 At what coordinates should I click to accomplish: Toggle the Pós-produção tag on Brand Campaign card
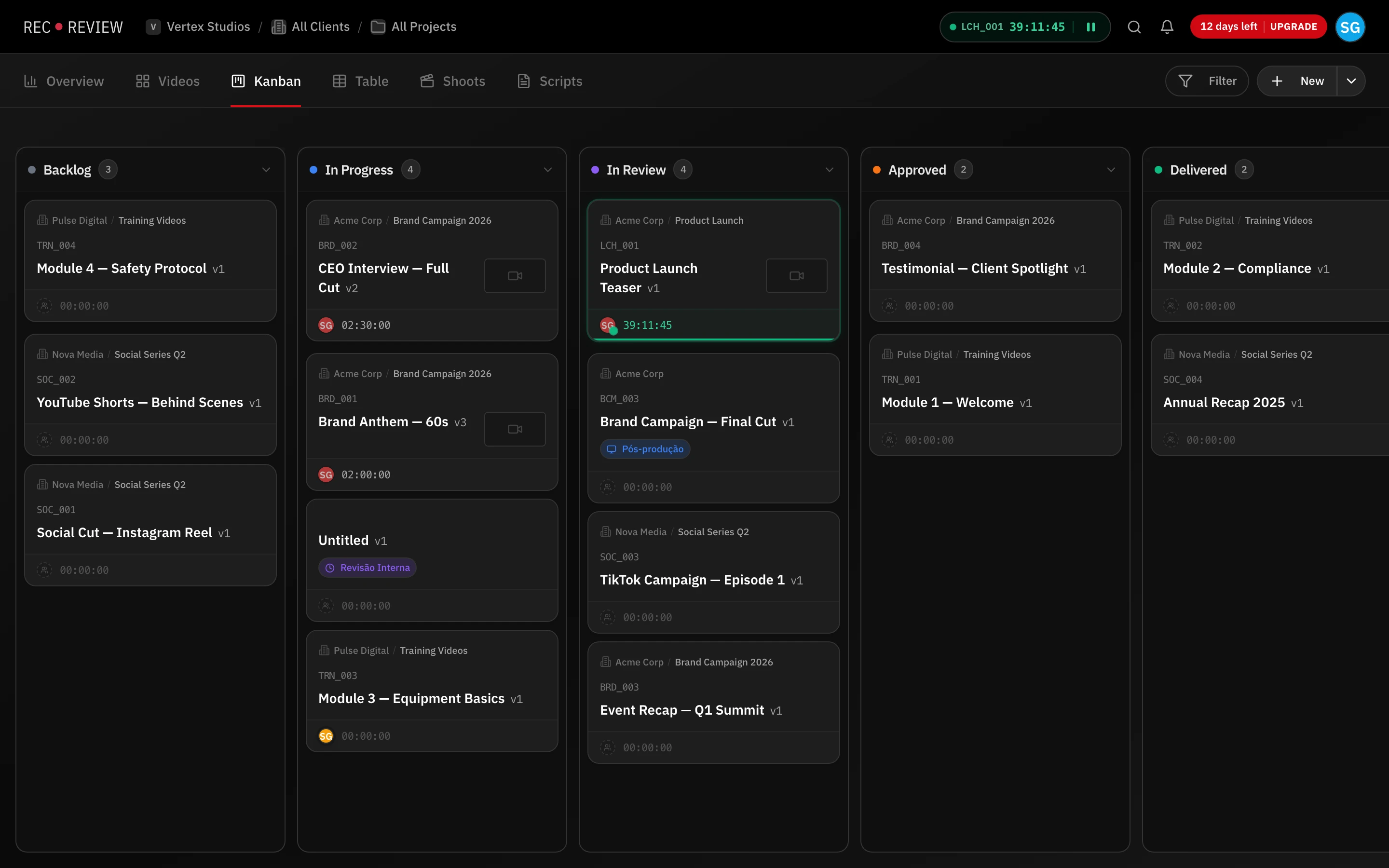pos(645,449)
